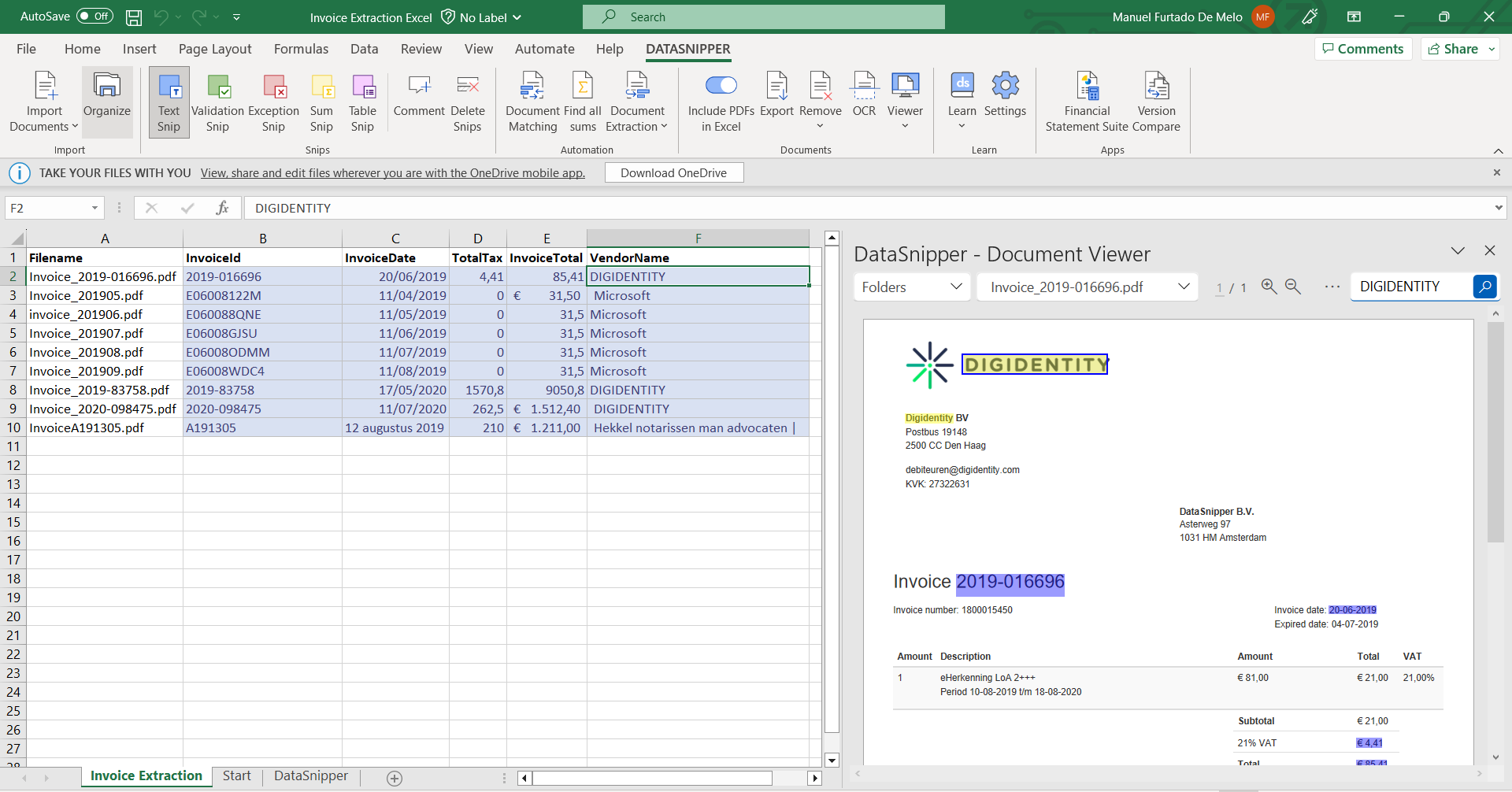Open the Learn menu
This screenshot has height=792, width=1512.
962,100
